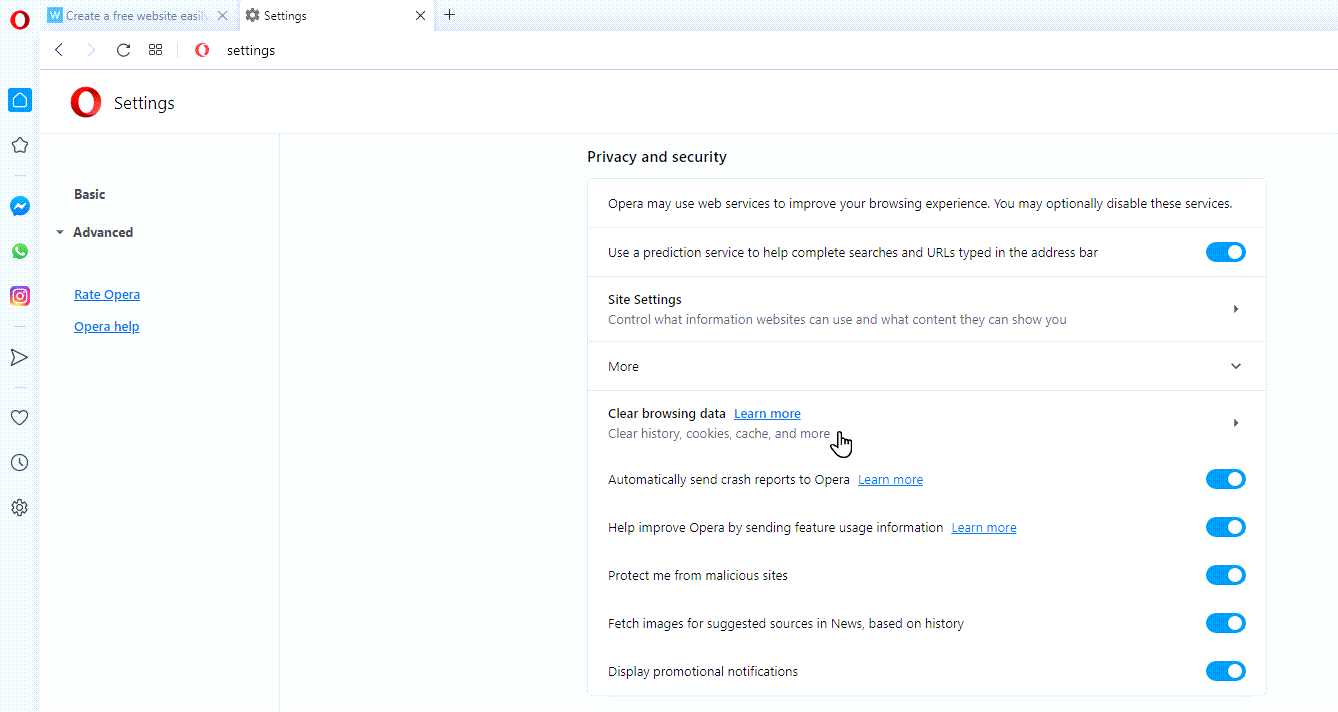Expand the More section chevron
The height and width of the screenshot is (712, 1338).
pos(1236,366)
